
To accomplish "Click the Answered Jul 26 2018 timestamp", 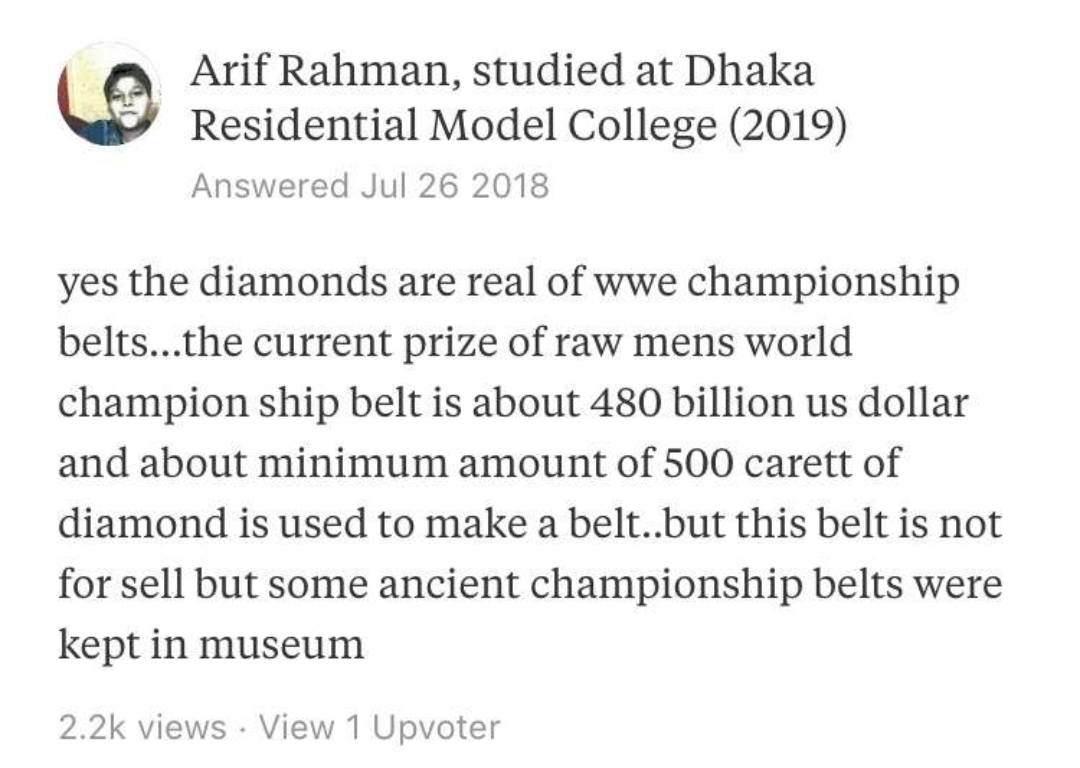I will [x=369, y=186].
